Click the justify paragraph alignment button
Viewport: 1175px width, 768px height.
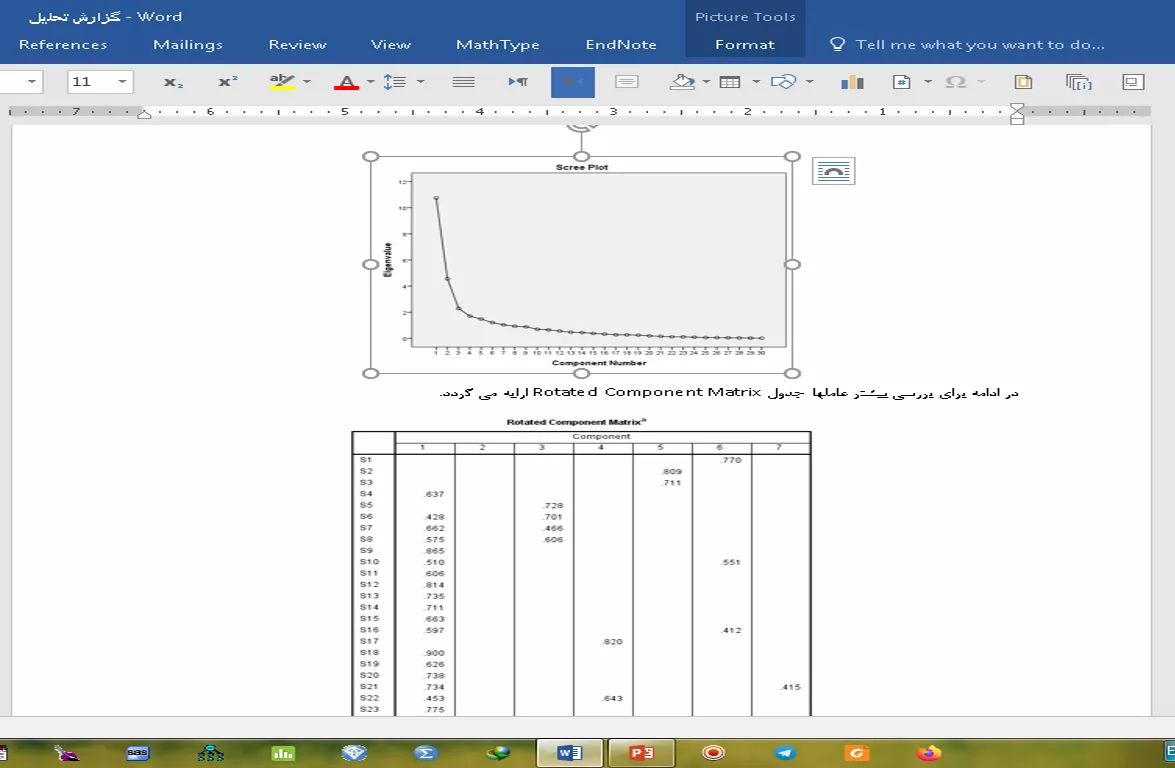(463, 82)
